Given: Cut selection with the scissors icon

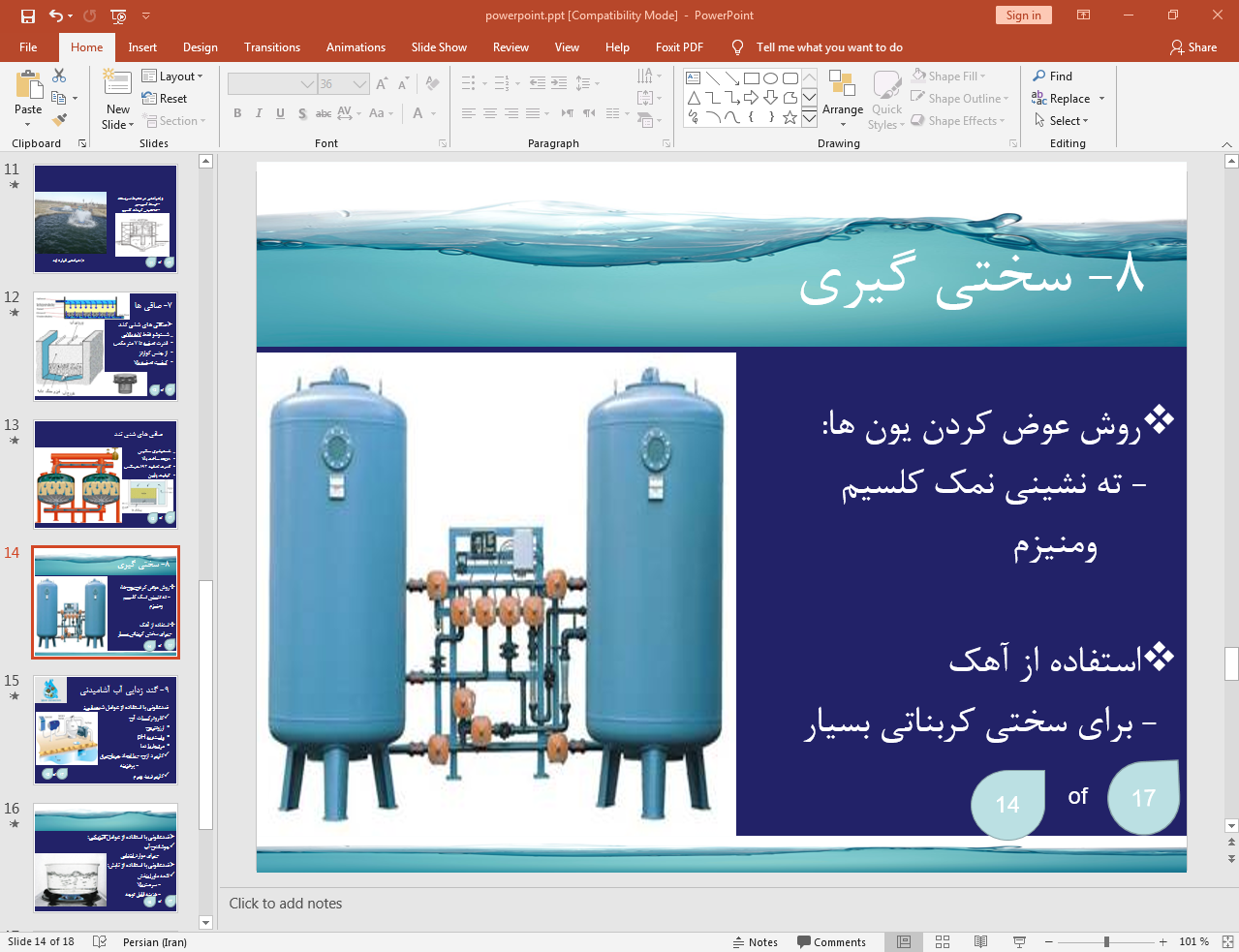Looking at the screenshot, I should click(x=59, y=76).
